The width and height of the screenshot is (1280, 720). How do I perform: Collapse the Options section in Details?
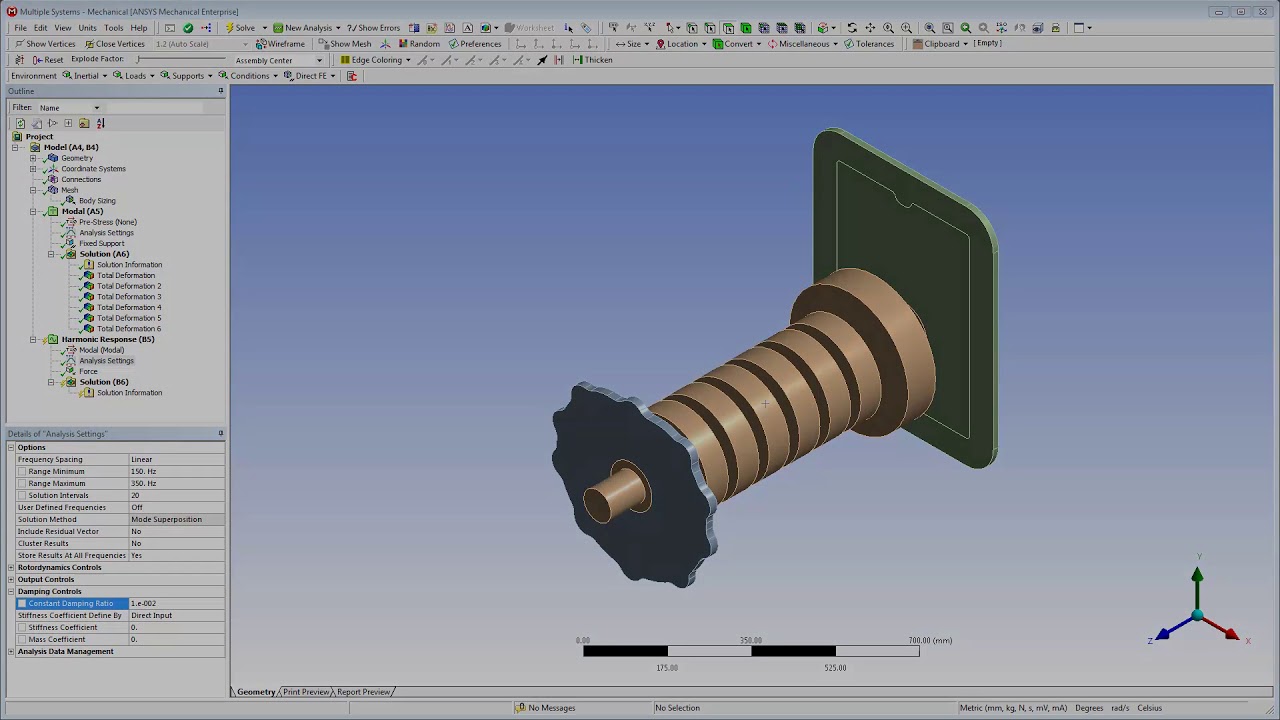point(11,448)
